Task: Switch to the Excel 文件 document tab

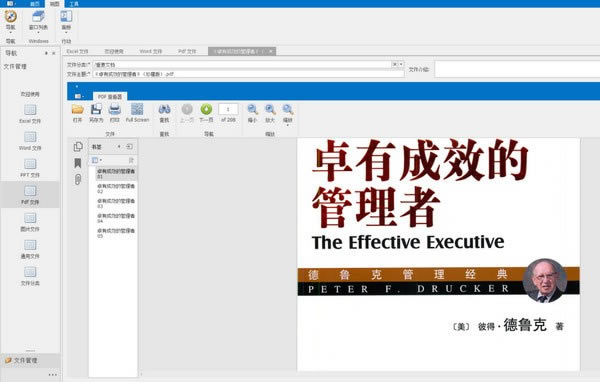Action: pos(77,51)
